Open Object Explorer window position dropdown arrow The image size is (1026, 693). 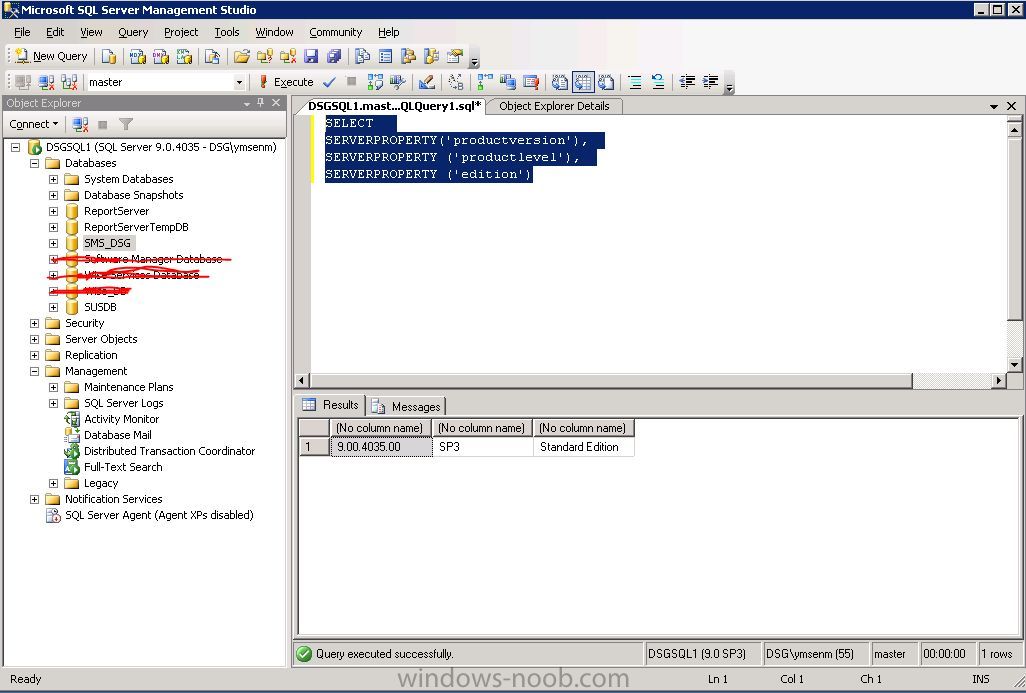247,103
